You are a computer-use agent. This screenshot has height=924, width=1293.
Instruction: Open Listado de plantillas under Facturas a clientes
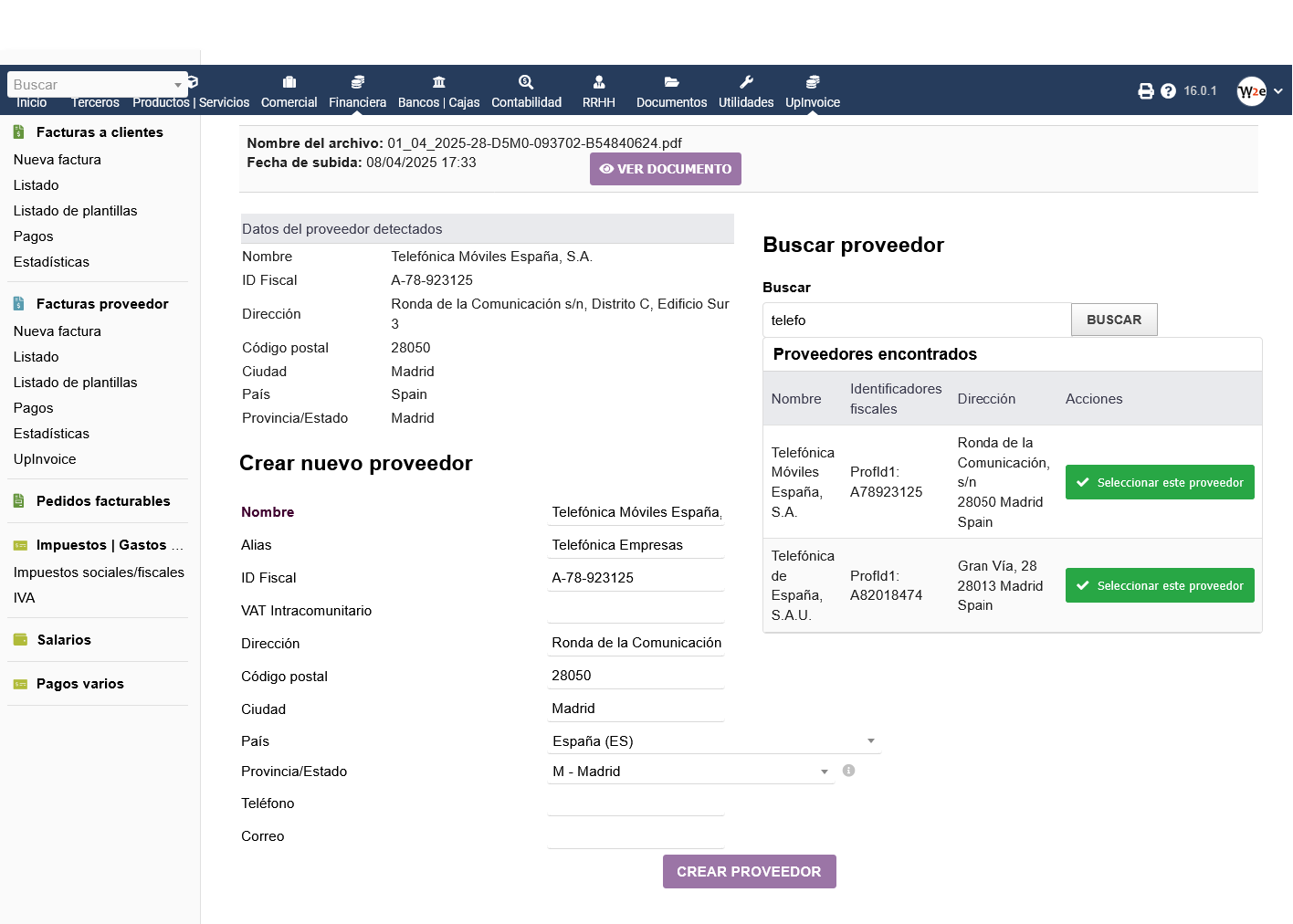coord(76,210)
